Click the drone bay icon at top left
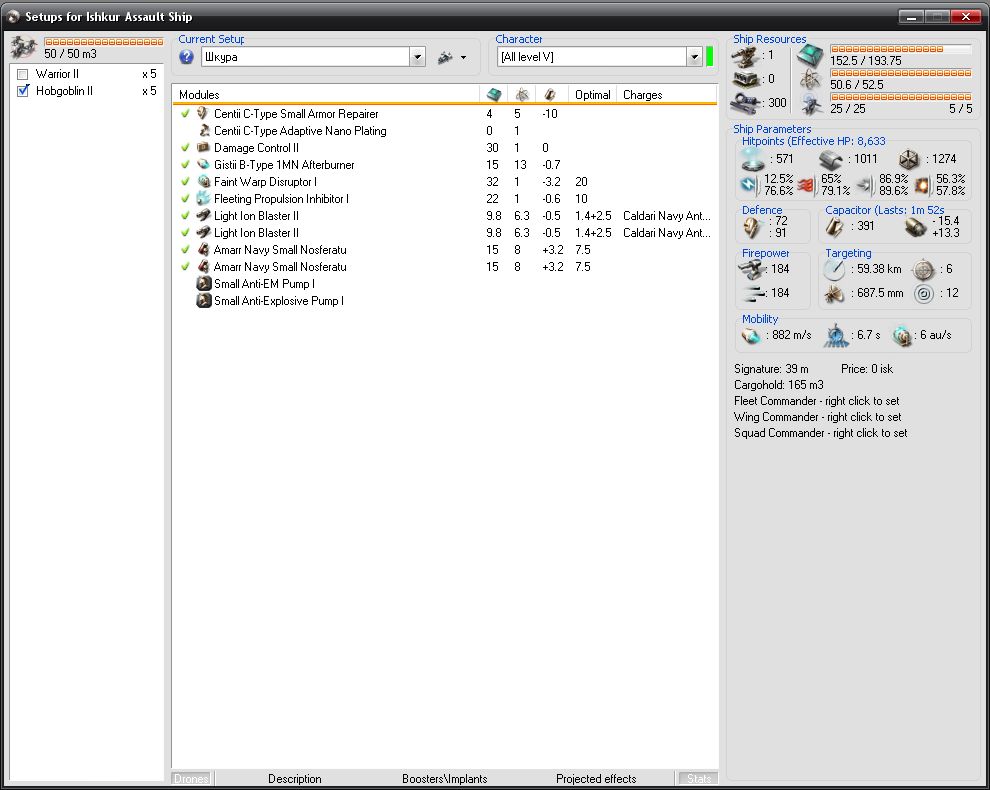The height and width of the screenshot is (790, 990). pos(23,47)
